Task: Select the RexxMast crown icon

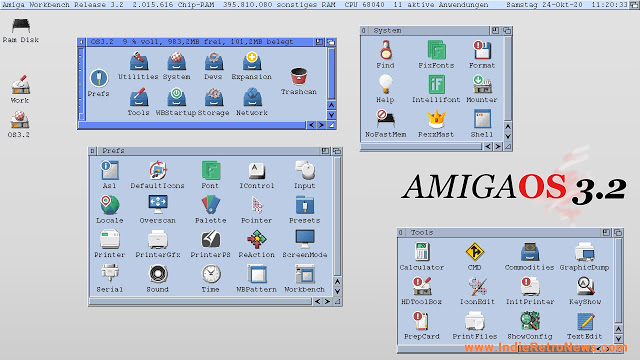Action: click(436, 119)
